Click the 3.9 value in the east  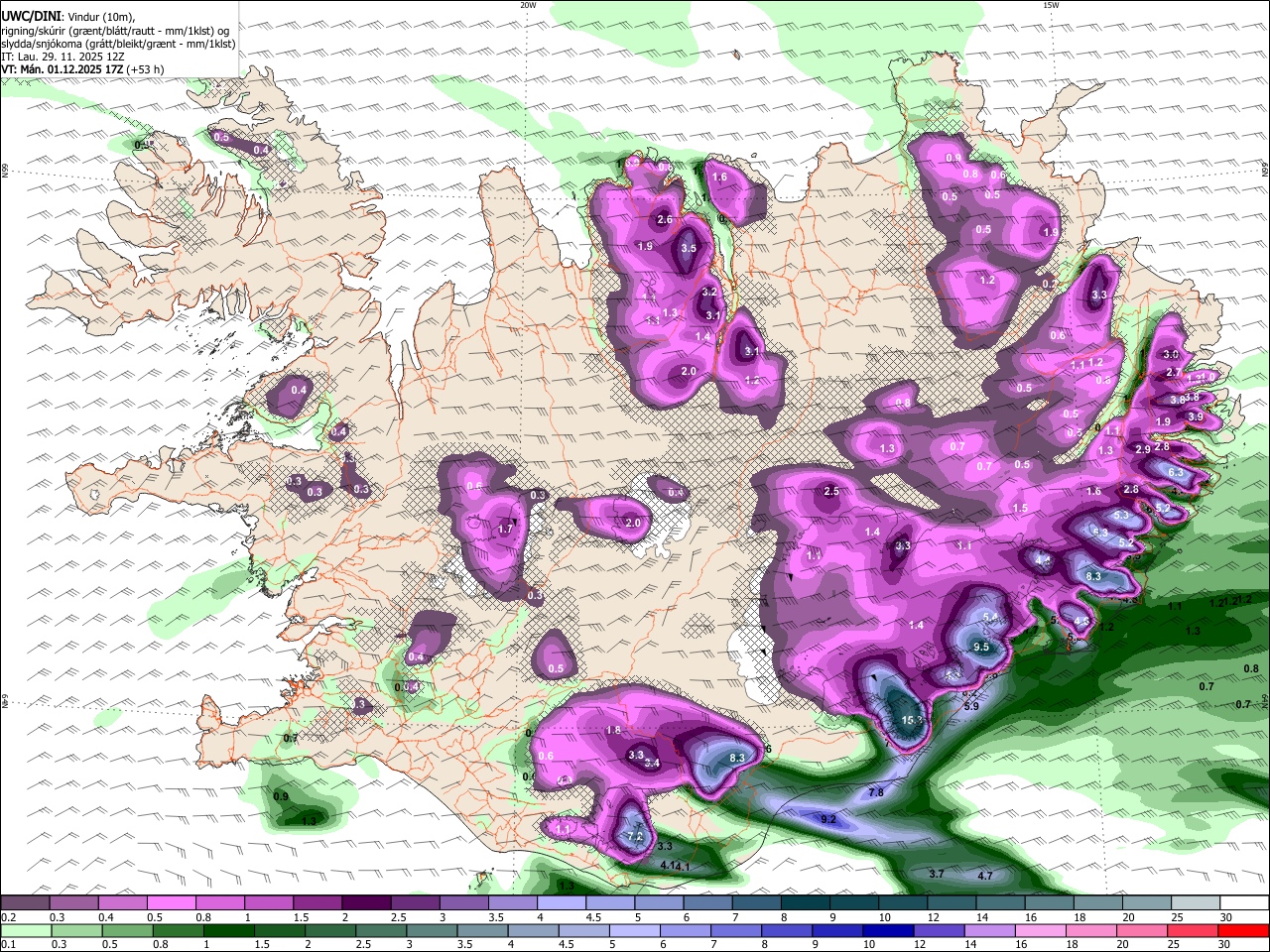(x=1196, y=417)
